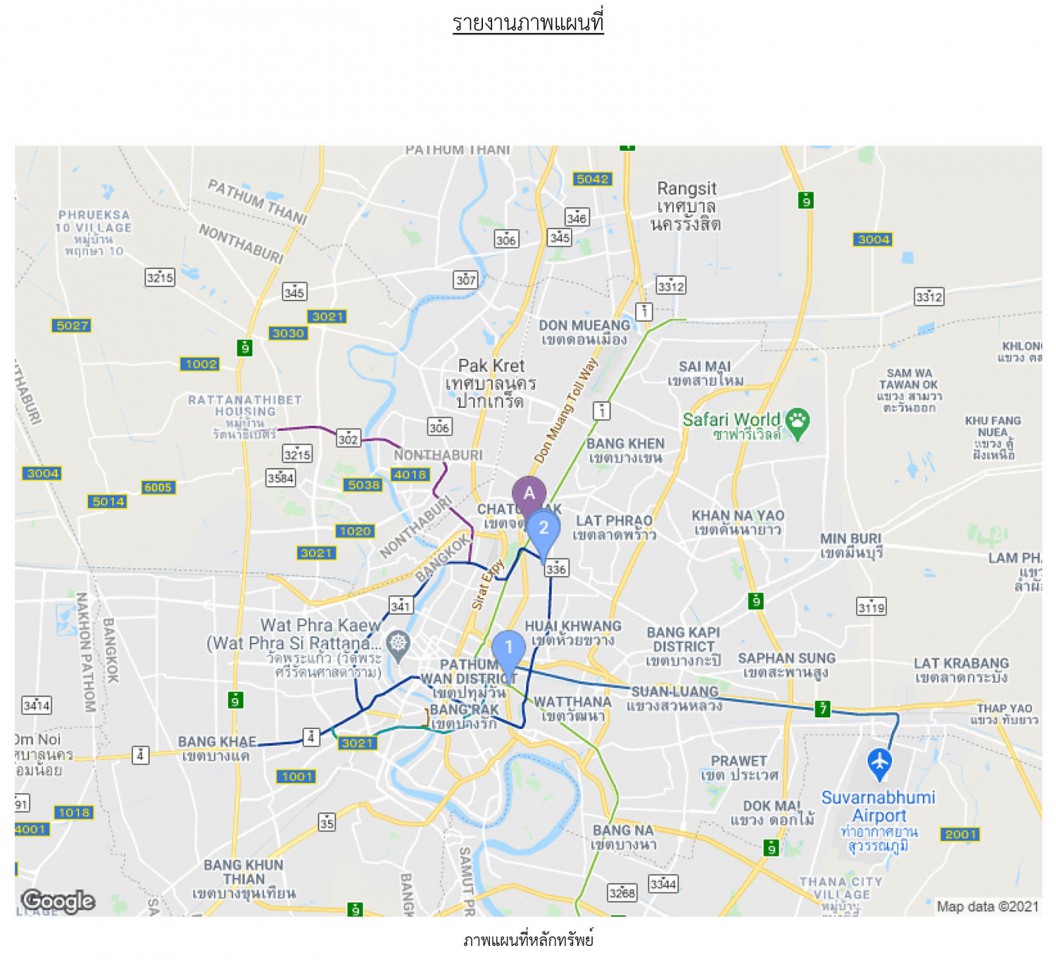Click the BANG NA district label
This screenshot has width=1056, height=960.
(623, 837)
